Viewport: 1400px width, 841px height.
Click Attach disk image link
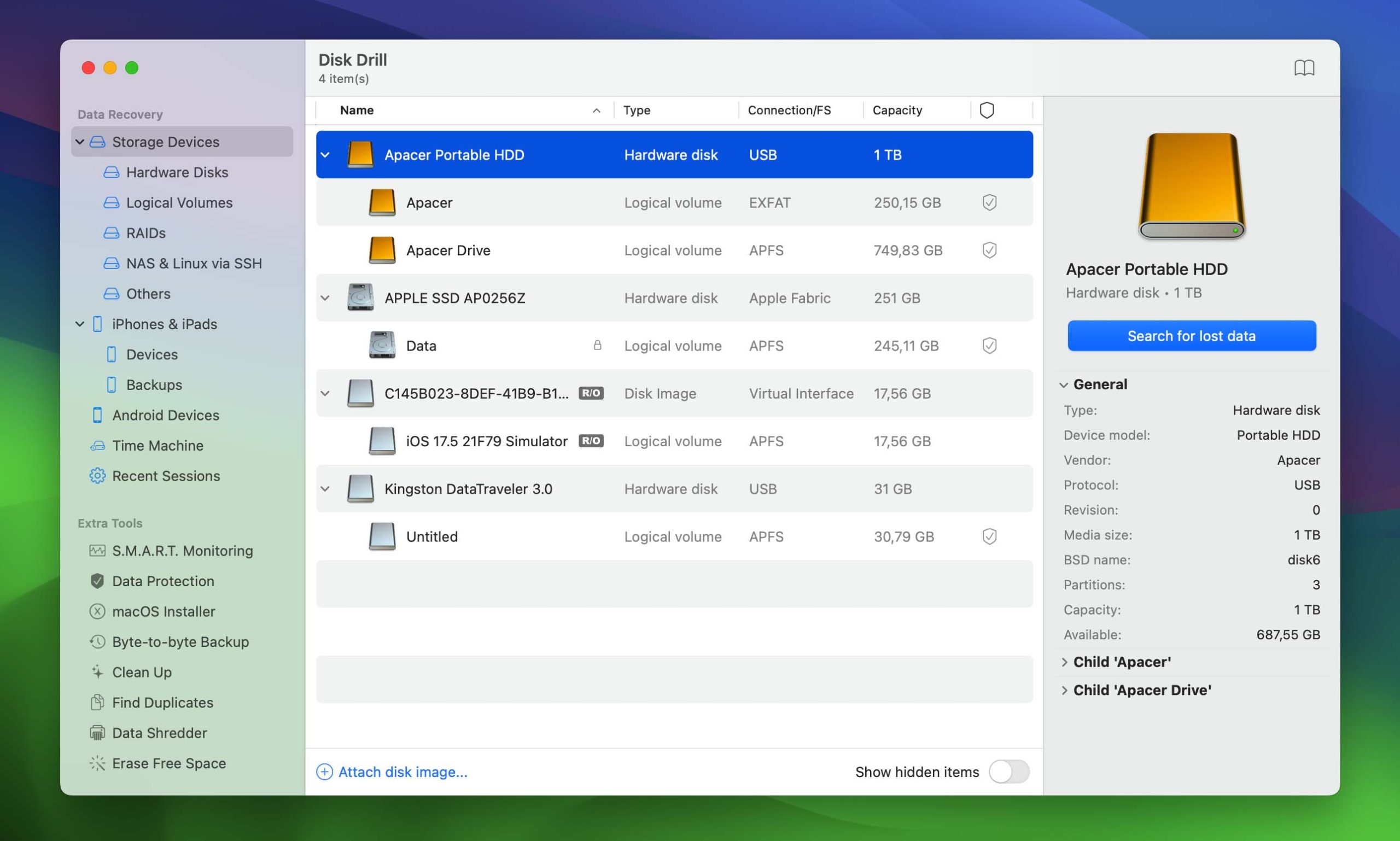tap(403, 772)
